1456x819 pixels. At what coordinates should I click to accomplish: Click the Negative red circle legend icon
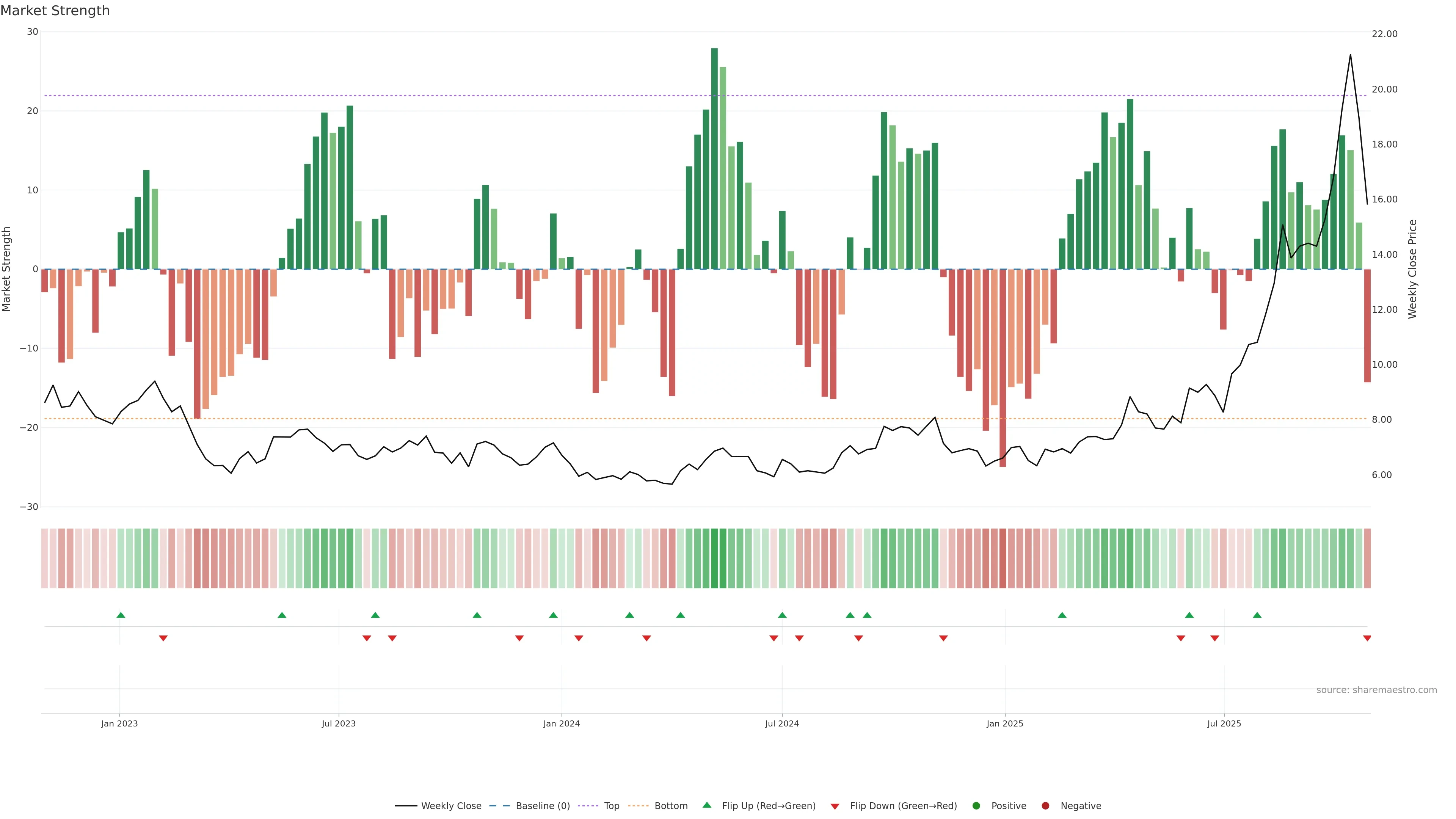[x=1045, y=806]
